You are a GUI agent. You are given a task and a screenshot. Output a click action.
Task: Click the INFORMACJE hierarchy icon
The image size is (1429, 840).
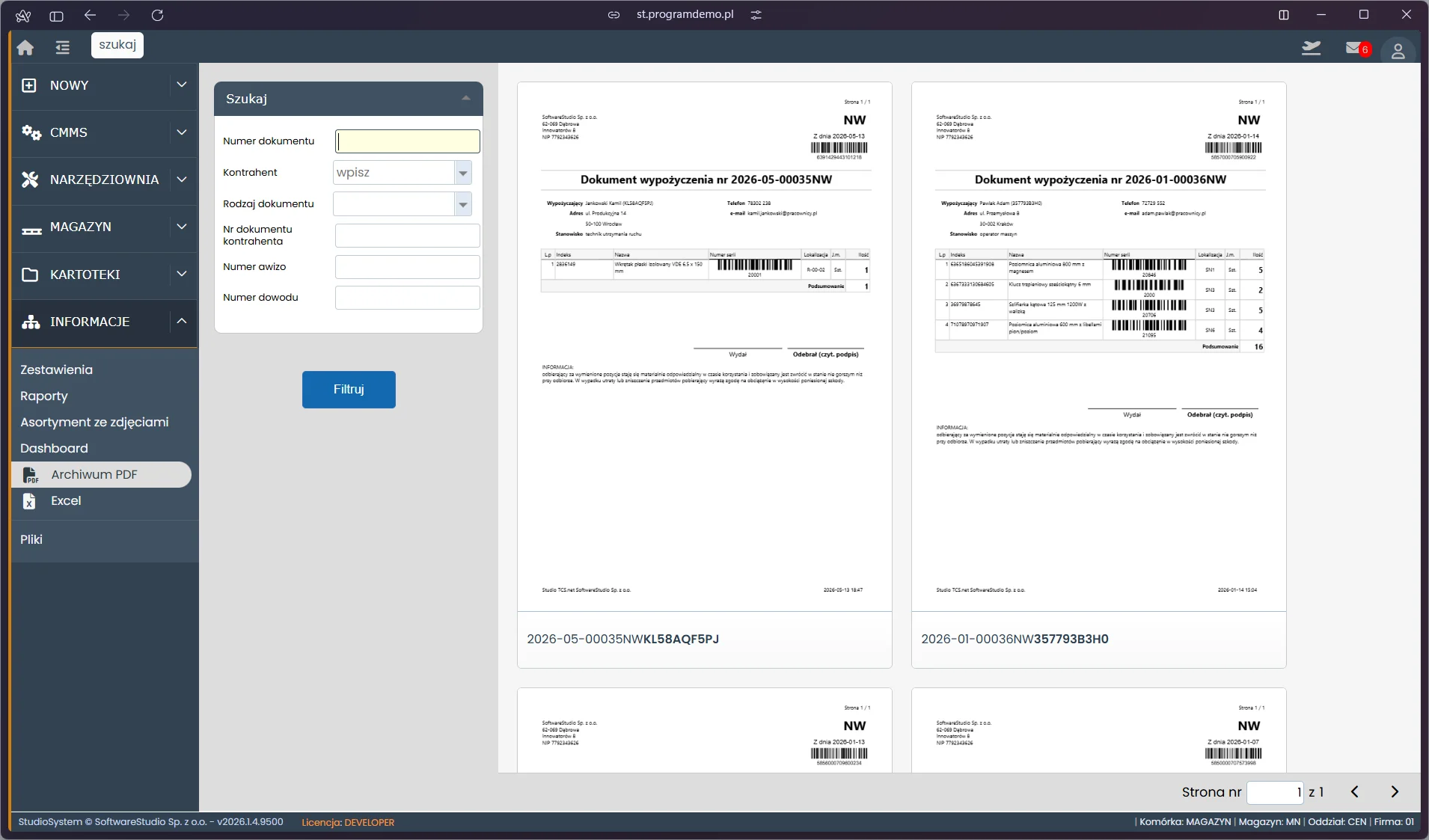(x=31, y=322)
